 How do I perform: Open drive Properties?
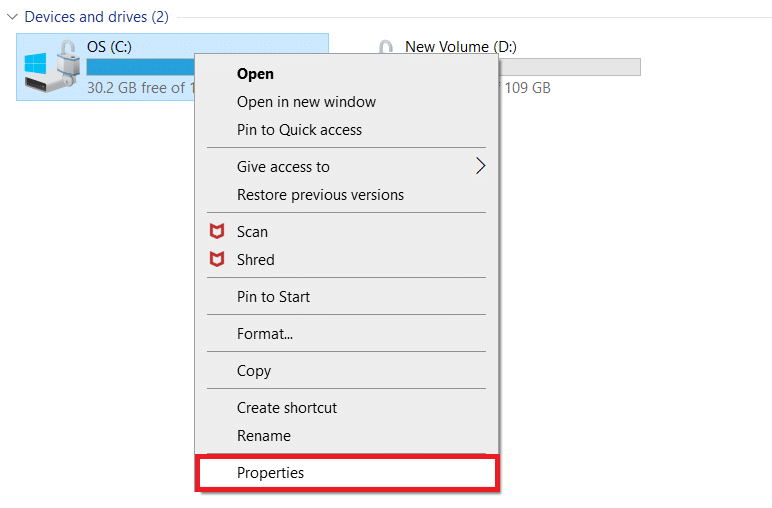[x=270, y=472]
